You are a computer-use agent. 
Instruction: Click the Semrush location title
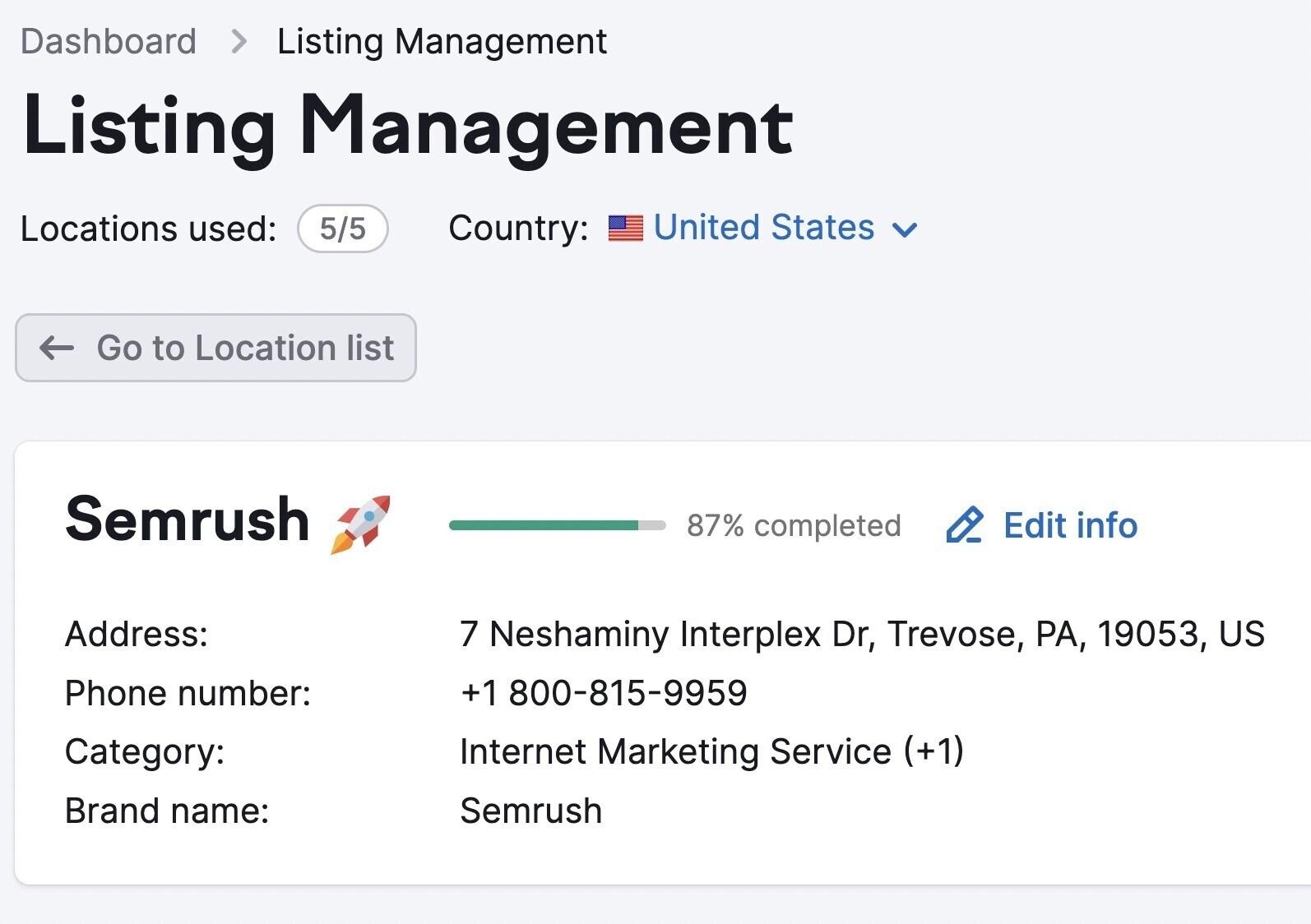click(x=188, y=520)
